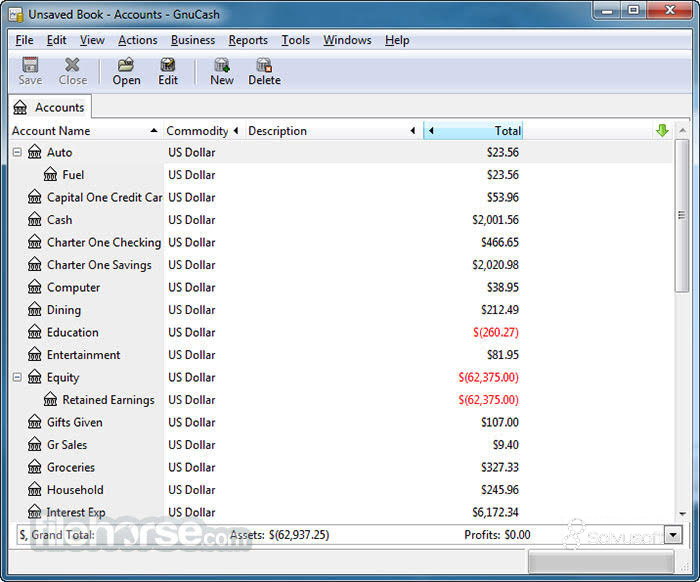
Task: Click the scrollbar up arrow
Action: coord(682,130)
